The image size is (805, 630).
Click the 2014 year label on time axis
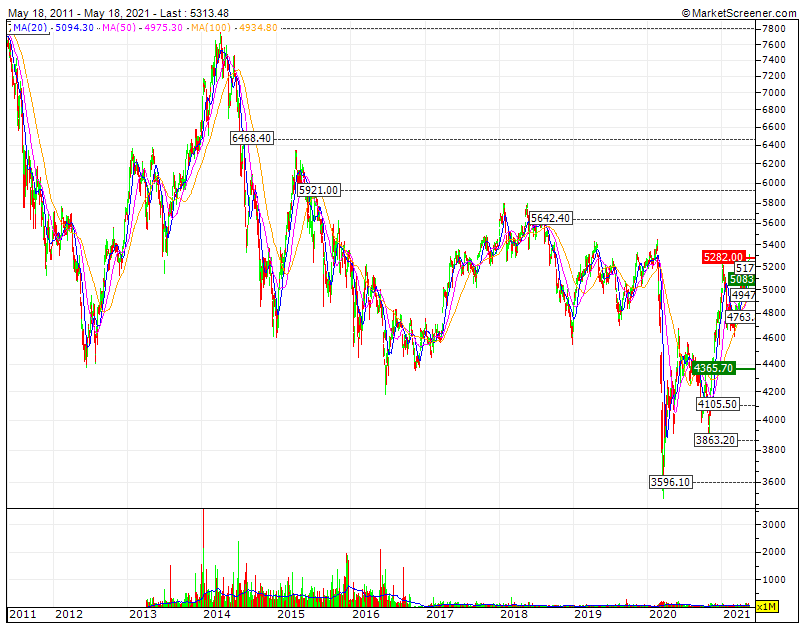[x=217, y=614]
